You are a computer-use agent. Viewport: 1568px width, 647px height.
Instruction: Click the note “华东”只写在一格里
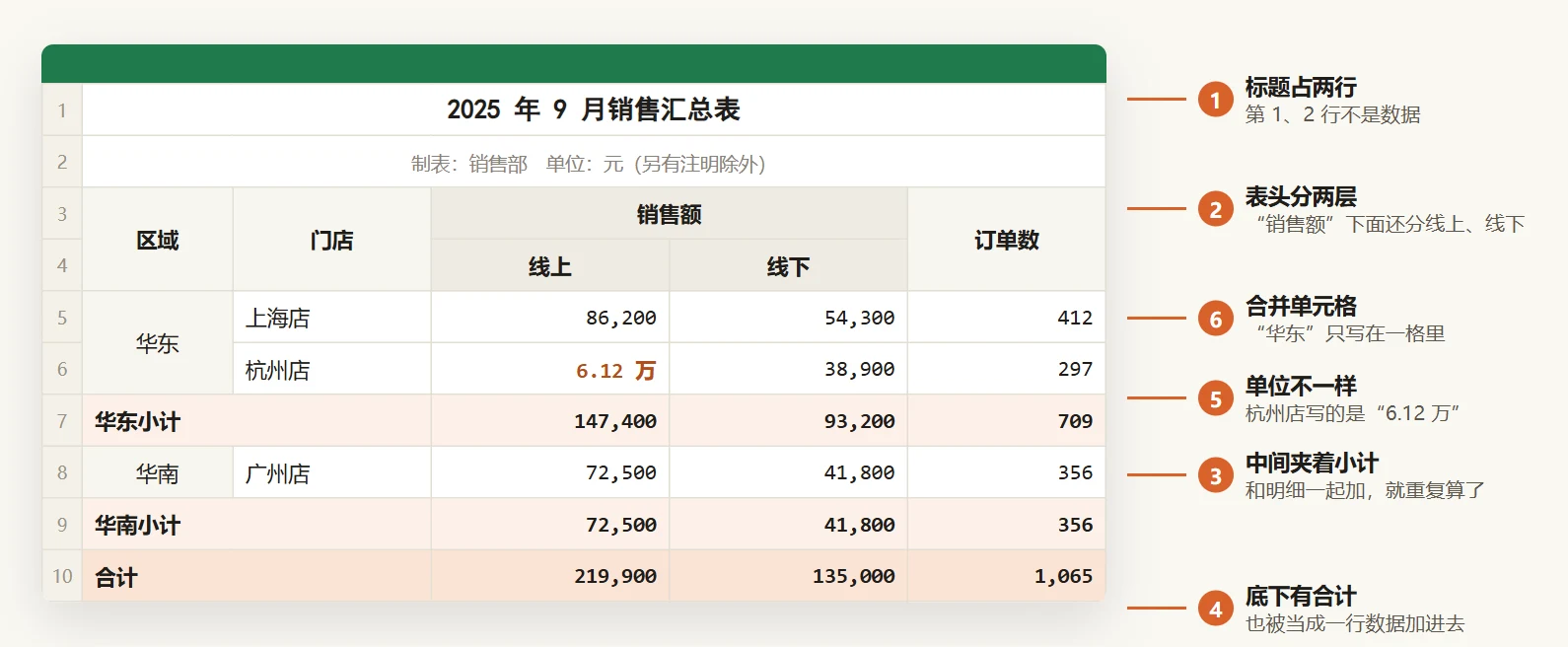pyautogui.click(x=1350, y=333)
